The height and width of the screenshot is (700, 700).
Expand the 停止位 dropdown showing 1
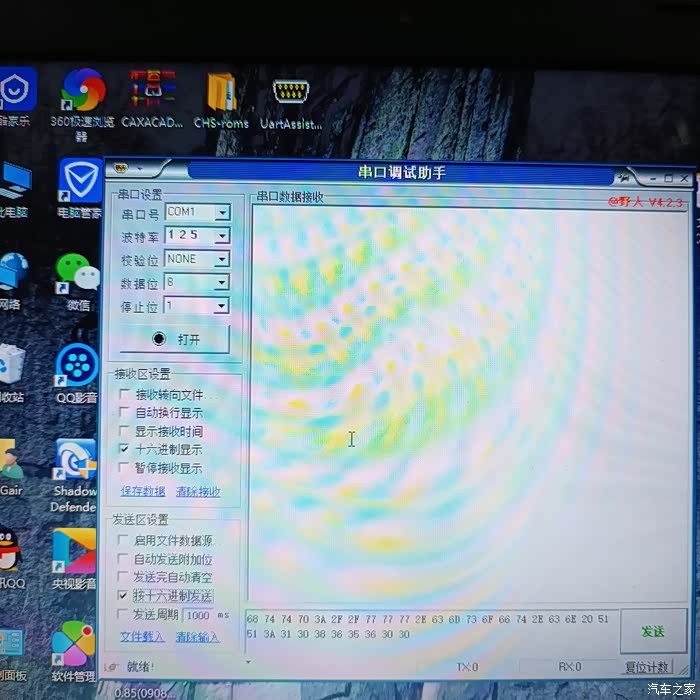click(221, 306)
